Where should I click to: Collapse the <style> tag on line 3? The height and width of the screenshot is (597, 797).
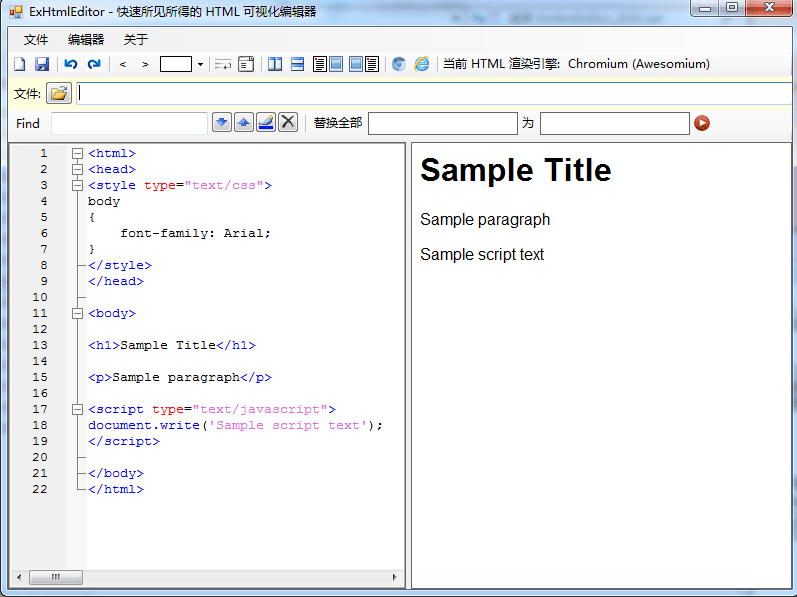click(77, 185)
